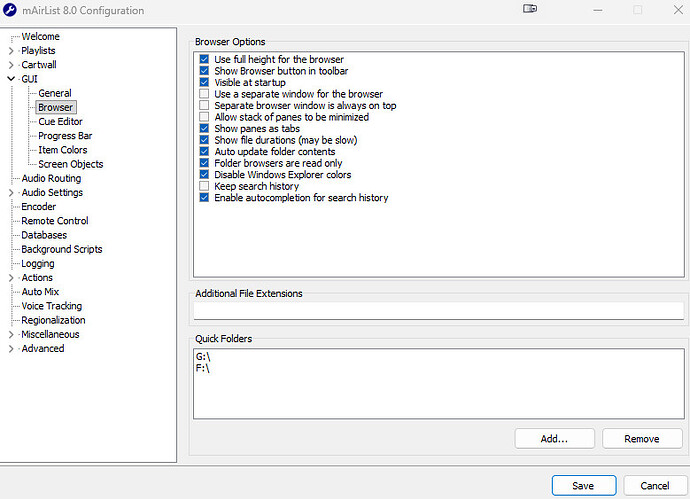This screenshot has height=499, width=690.
Task: Select the GUI tree item
Action: pyautogui.click(x=29, y=79)
